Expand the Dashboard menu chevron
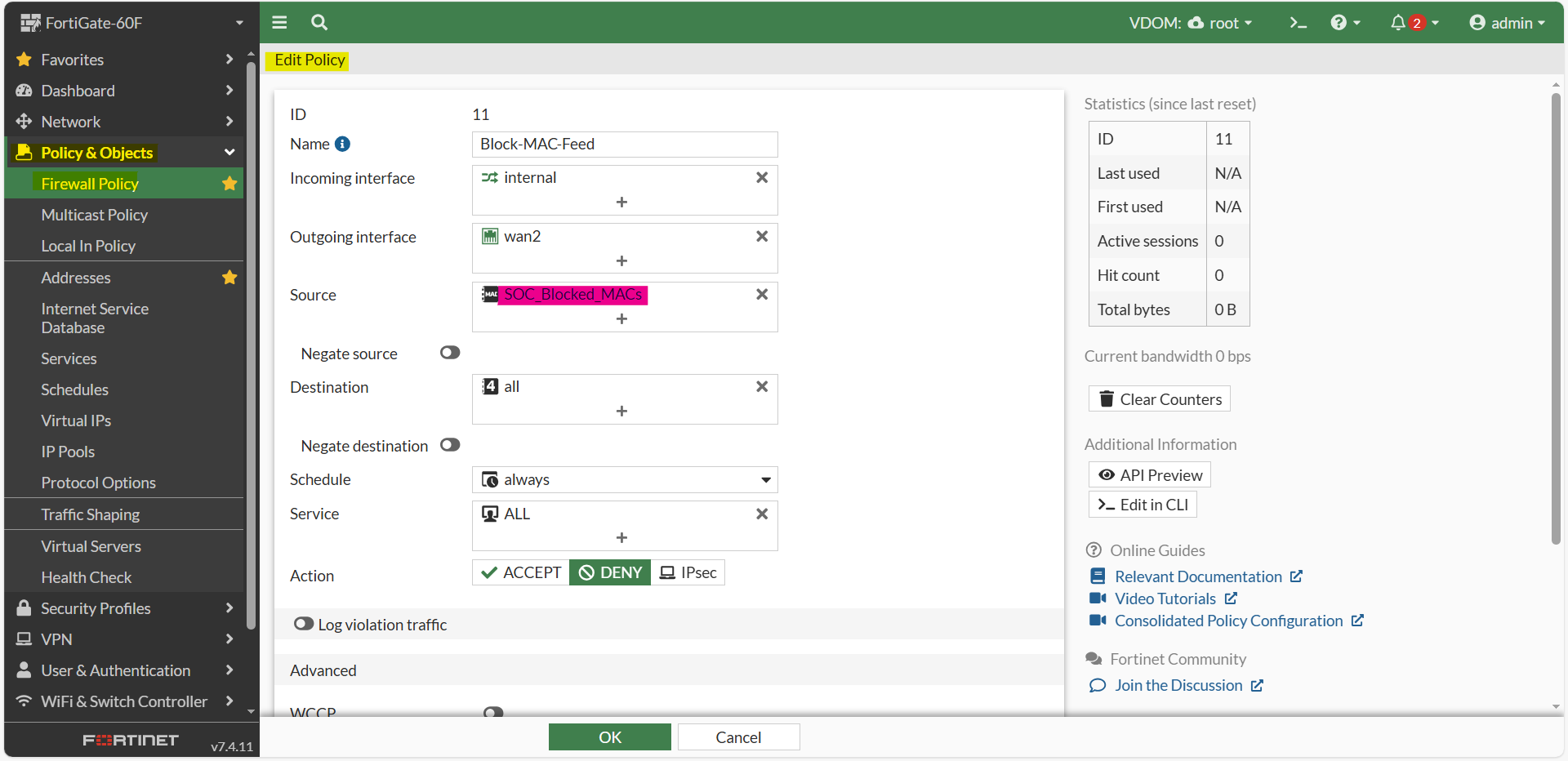This screenshot has width=1568, height=761. click(229, 91)
